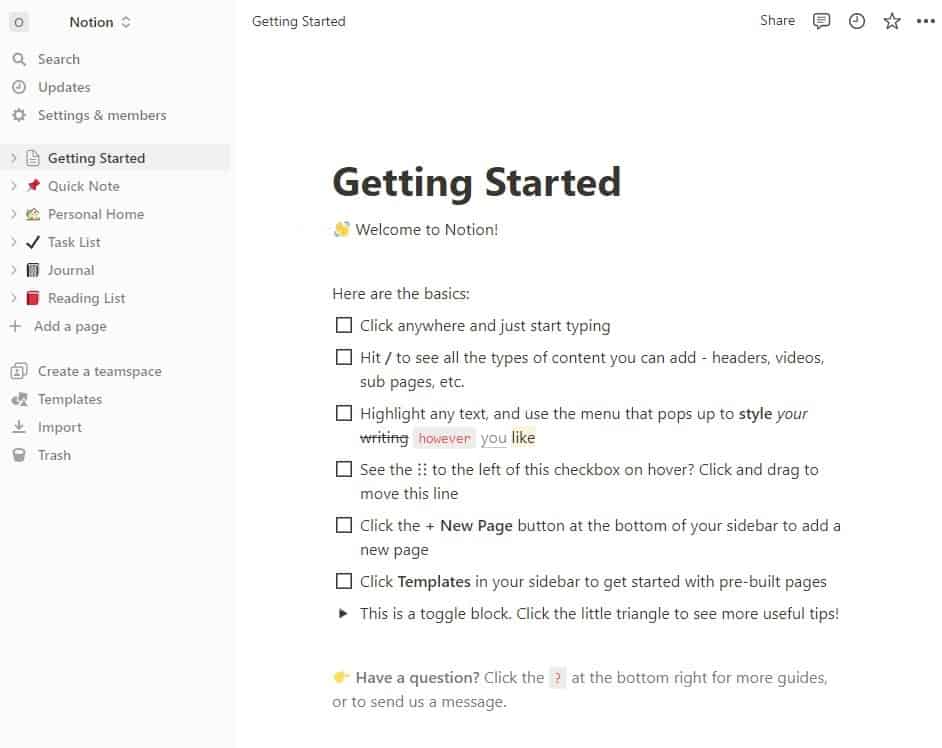The image size is (942, 748).
Task: Open the Notion workspace switcher dropdown
Action: point(100,22)
